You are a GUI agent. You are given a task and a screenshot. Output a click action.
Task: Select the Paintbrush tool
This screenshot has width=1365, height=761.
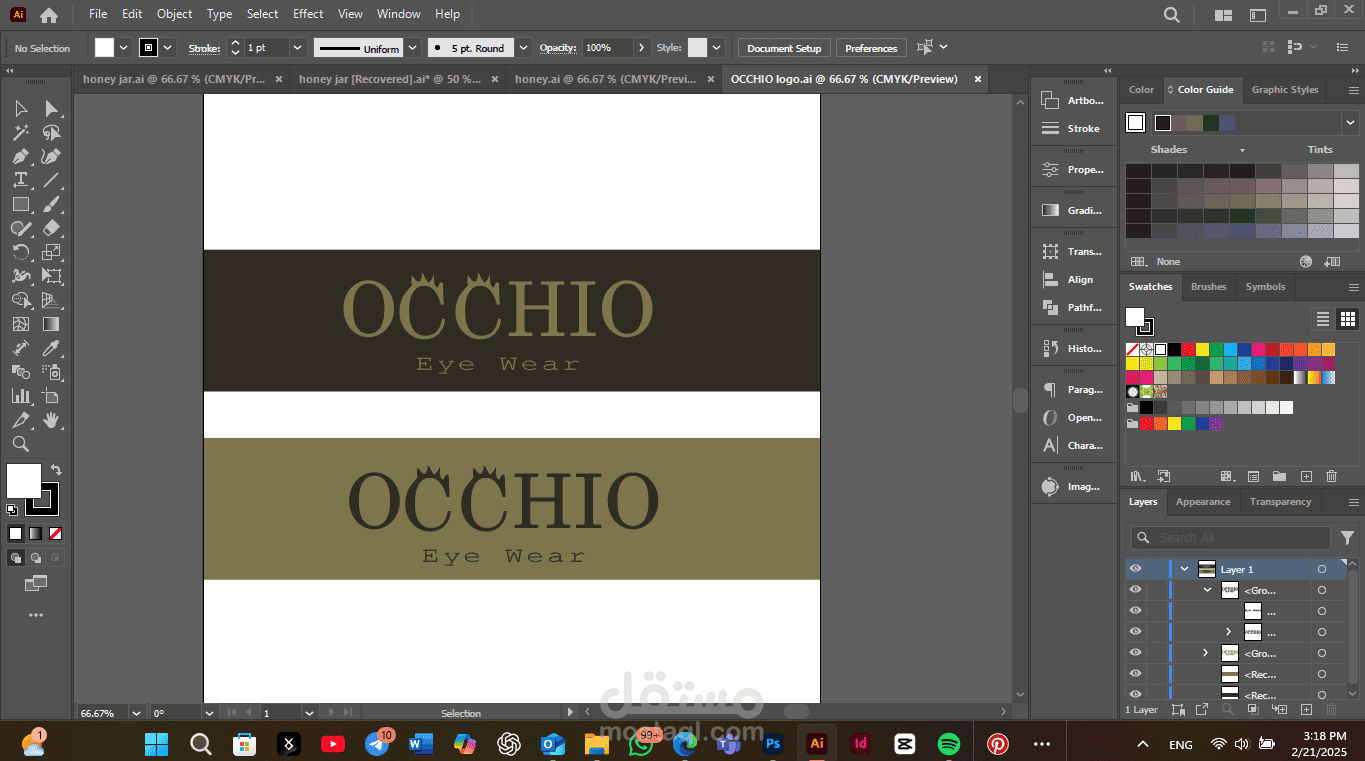[x=51, y=204]
